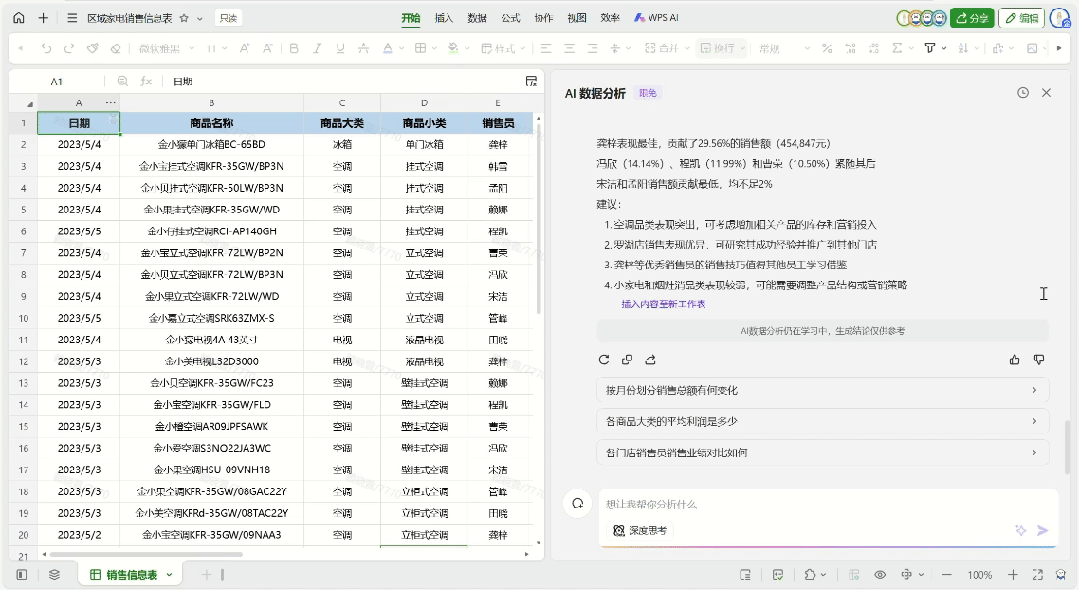Open the borders dropdown
The width and height of the screenshot is (1079, 590).
(x=436, y=48)
